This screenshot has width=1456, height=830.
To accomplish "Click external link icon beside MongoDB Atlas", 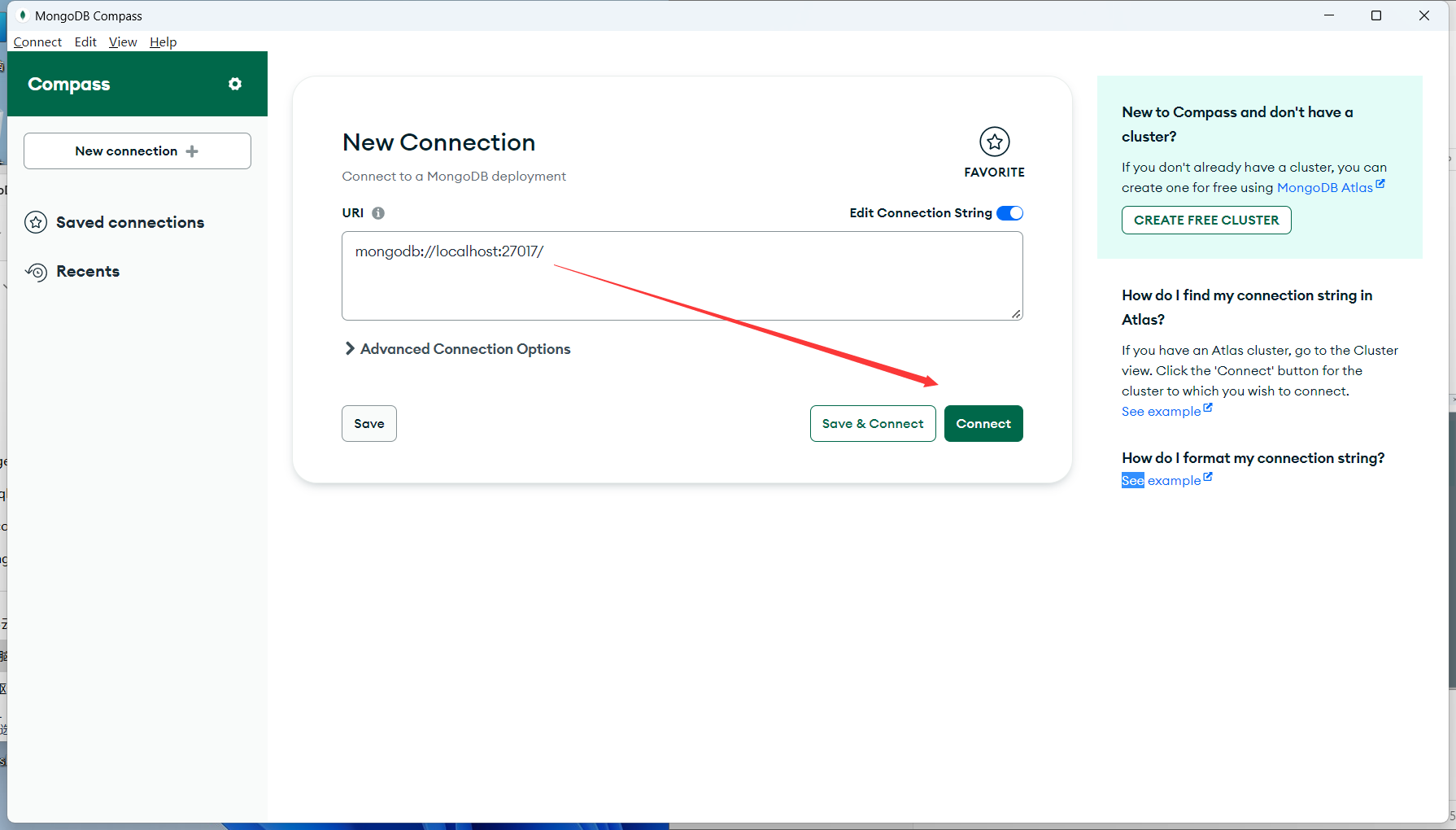I will pos(1380,185).
